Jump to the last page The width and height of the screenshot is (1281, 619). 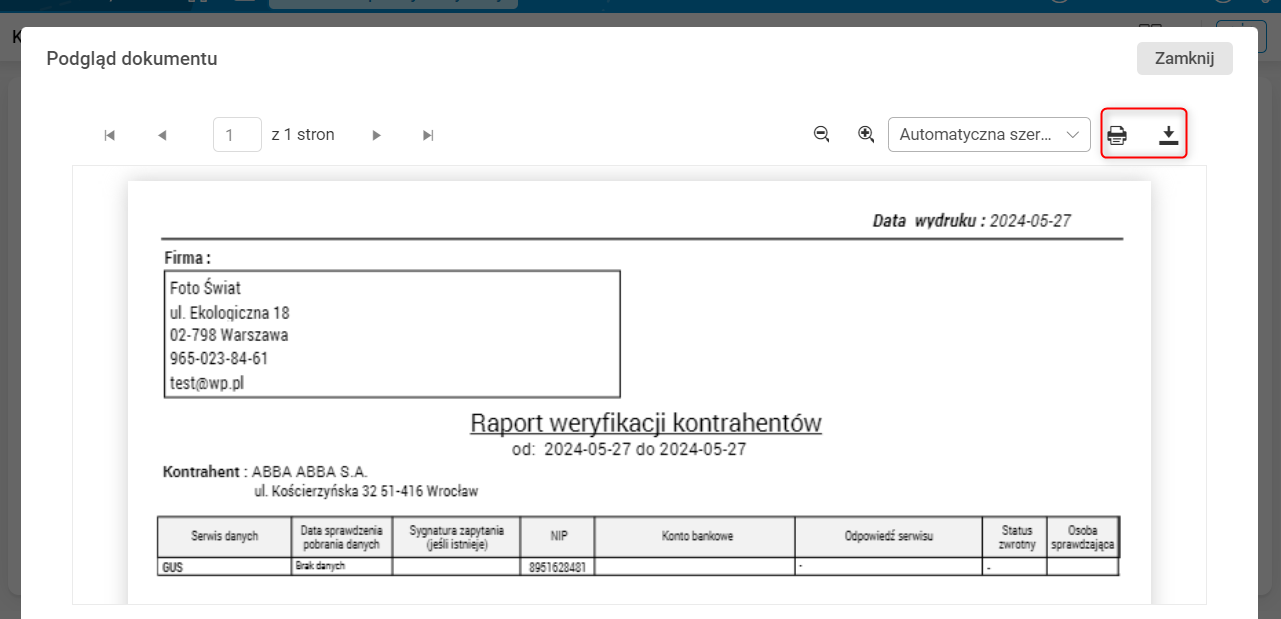(427, 134)
